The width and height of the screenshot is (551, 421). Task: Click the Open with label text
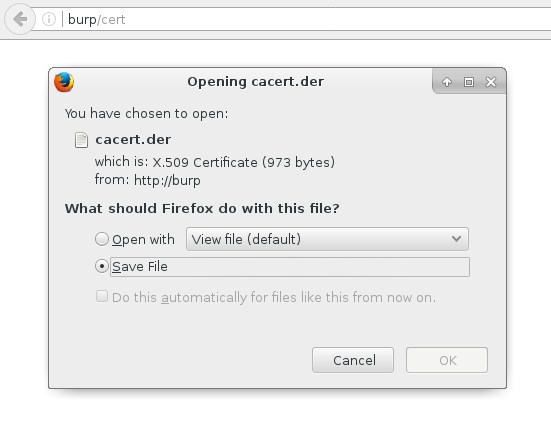pos(143,240)
